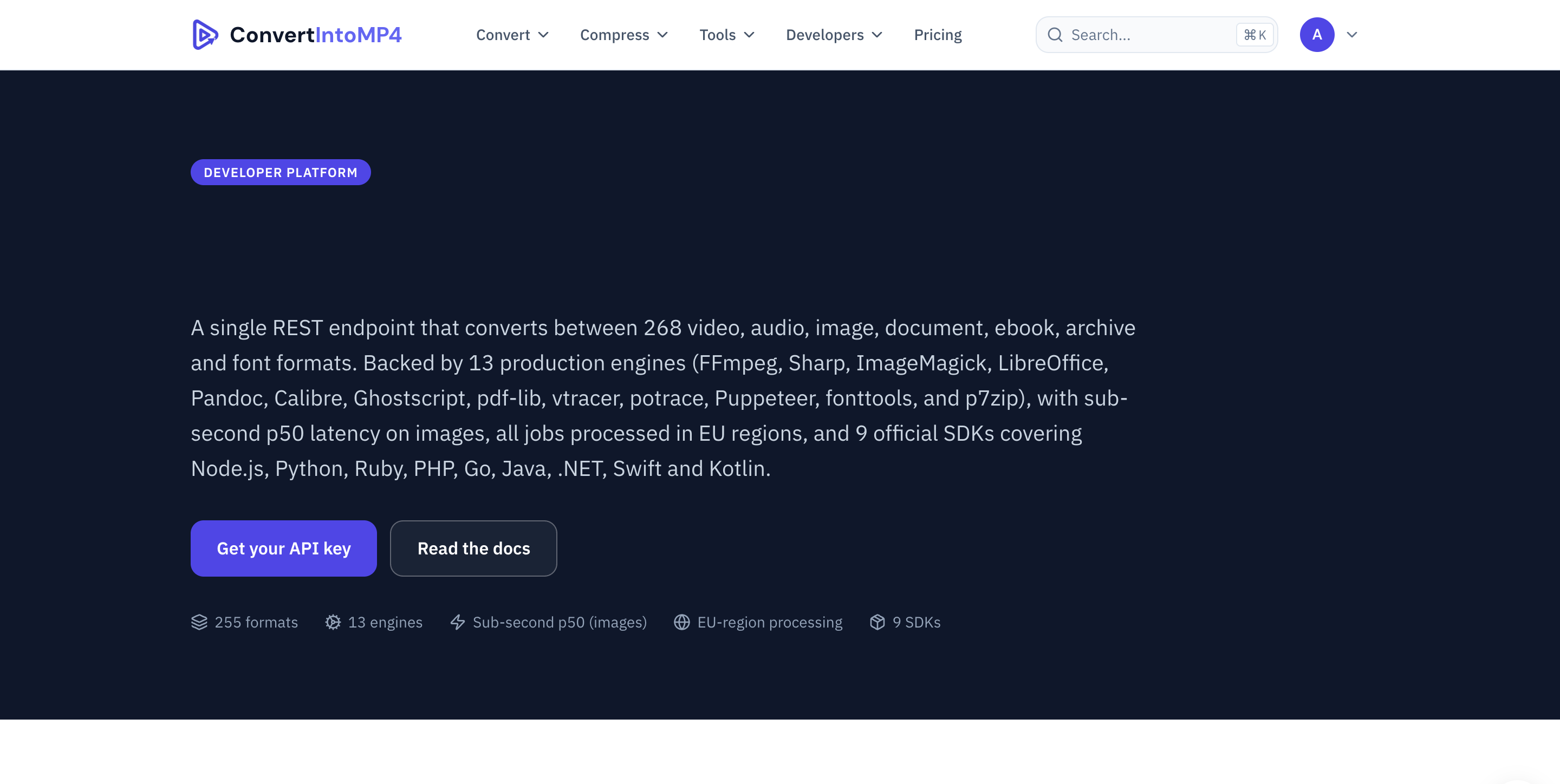Click the ConvertIntoMP4 brand name link
This screenshot has width=1560, height=784.
315,35
